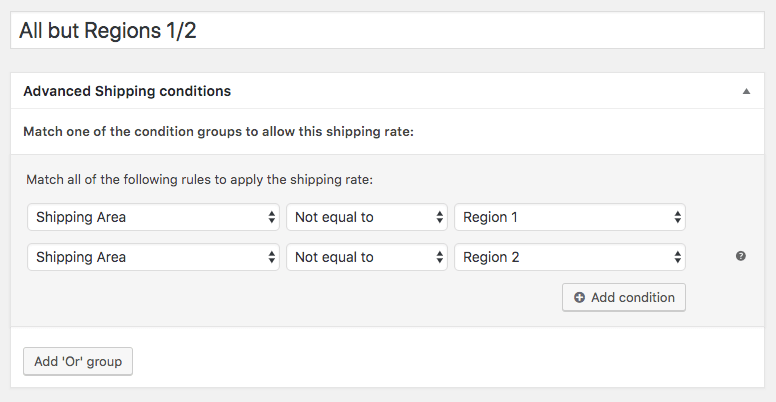776x402 pixels.
Task: Click the Add 'Or' group button
Action: click(x=78, y=361)
